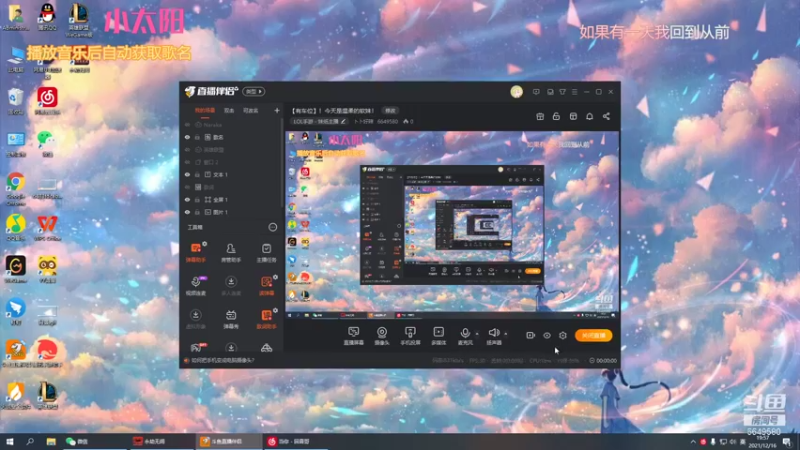Click the Windows Start button
The height and width of the screenshot is (450, 800).
[x=9, y=441]
